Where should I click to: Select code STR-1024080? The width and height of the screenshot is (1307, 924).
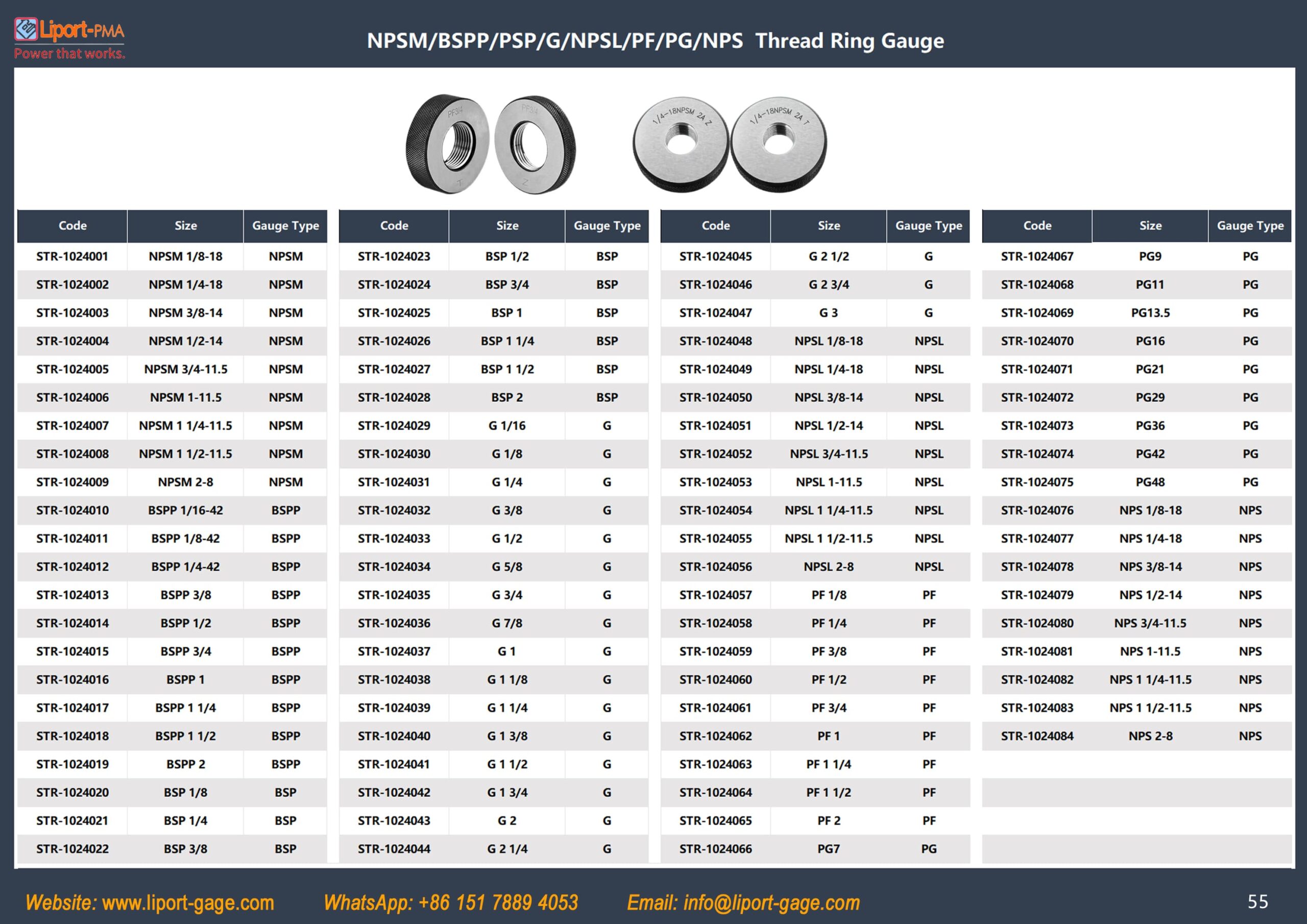pyautogui.click(x=1037, y=623)
